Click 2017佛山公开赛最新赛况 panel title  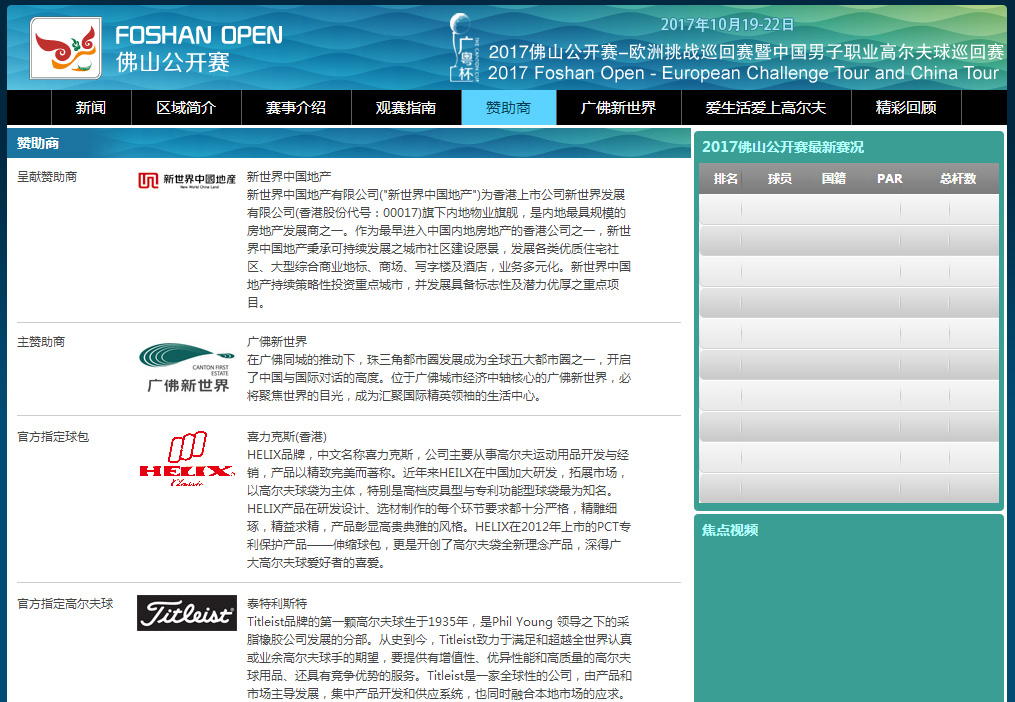(x=783, y=147)
